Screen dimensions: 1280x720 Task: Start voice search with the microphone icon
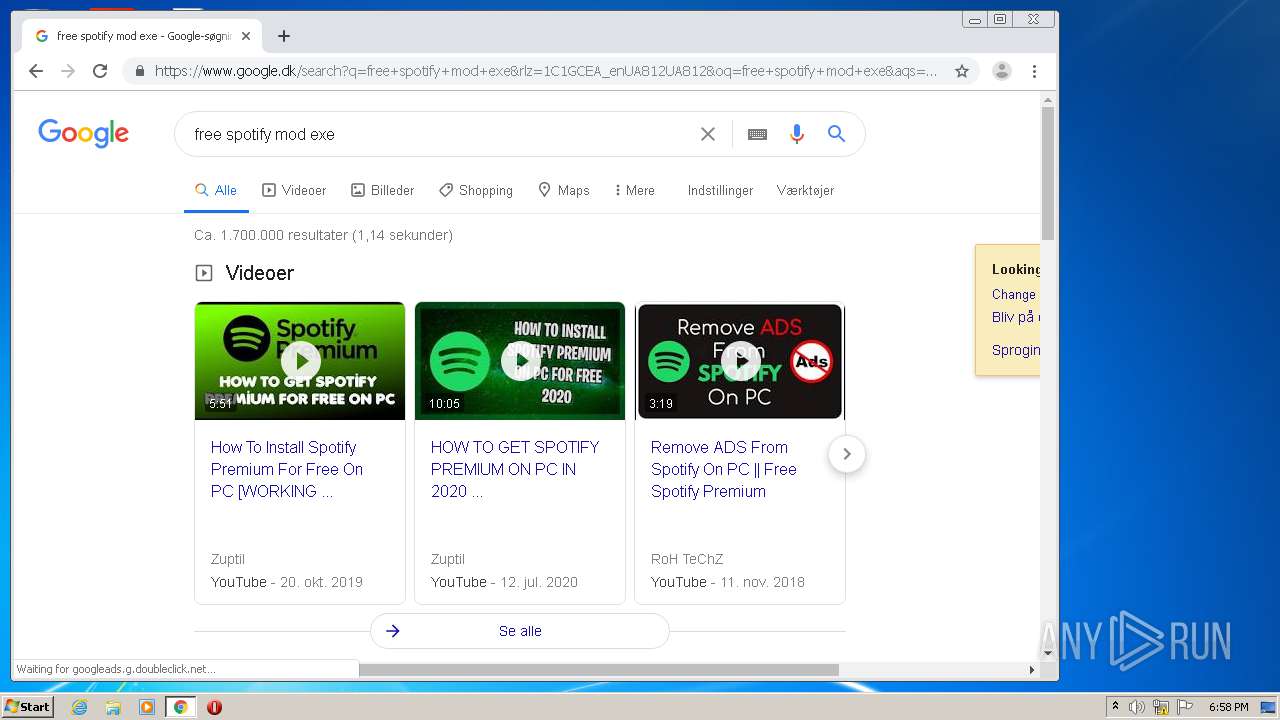[797, 134]
